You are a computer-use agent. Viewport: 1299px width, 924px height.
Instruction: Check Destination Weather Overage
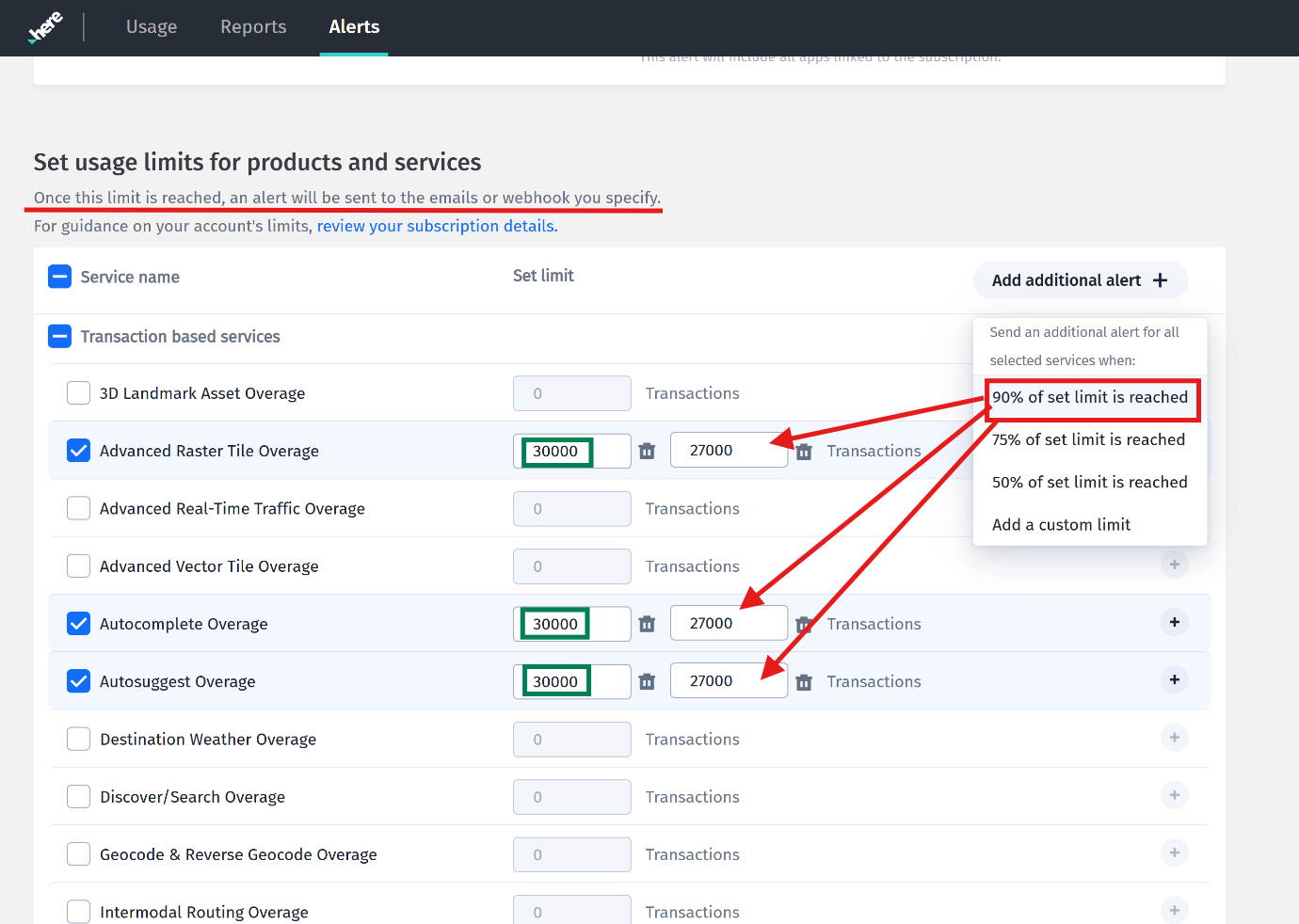coord(79,739)
